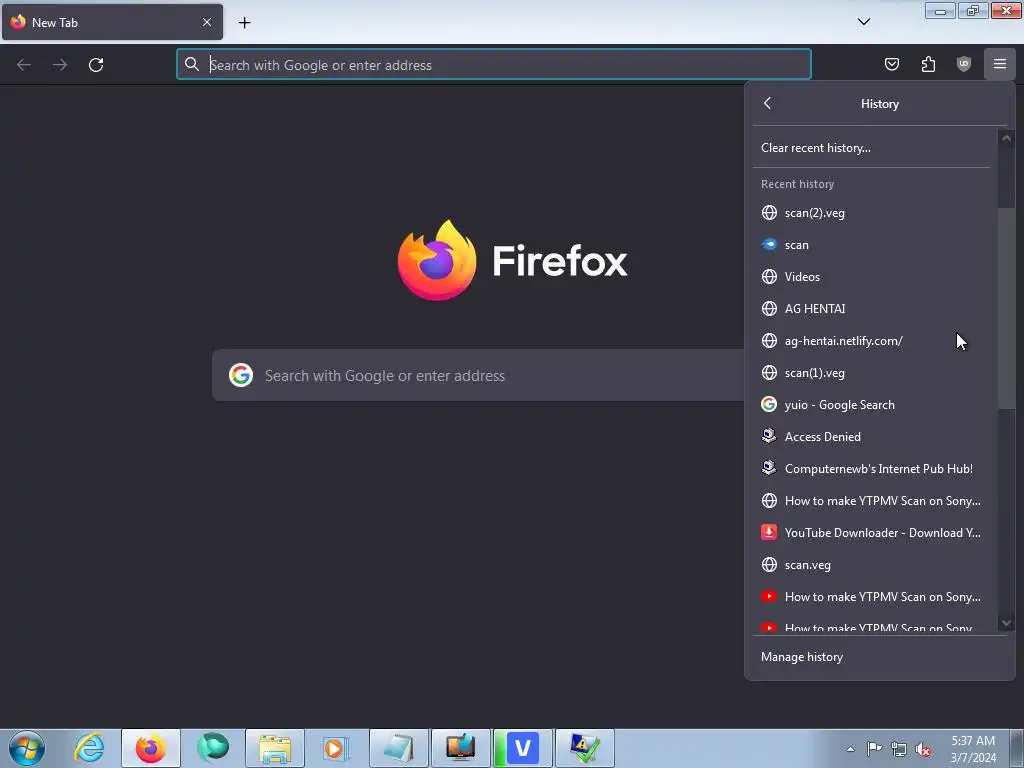Focus the address bar field

(x=494, y=65)
